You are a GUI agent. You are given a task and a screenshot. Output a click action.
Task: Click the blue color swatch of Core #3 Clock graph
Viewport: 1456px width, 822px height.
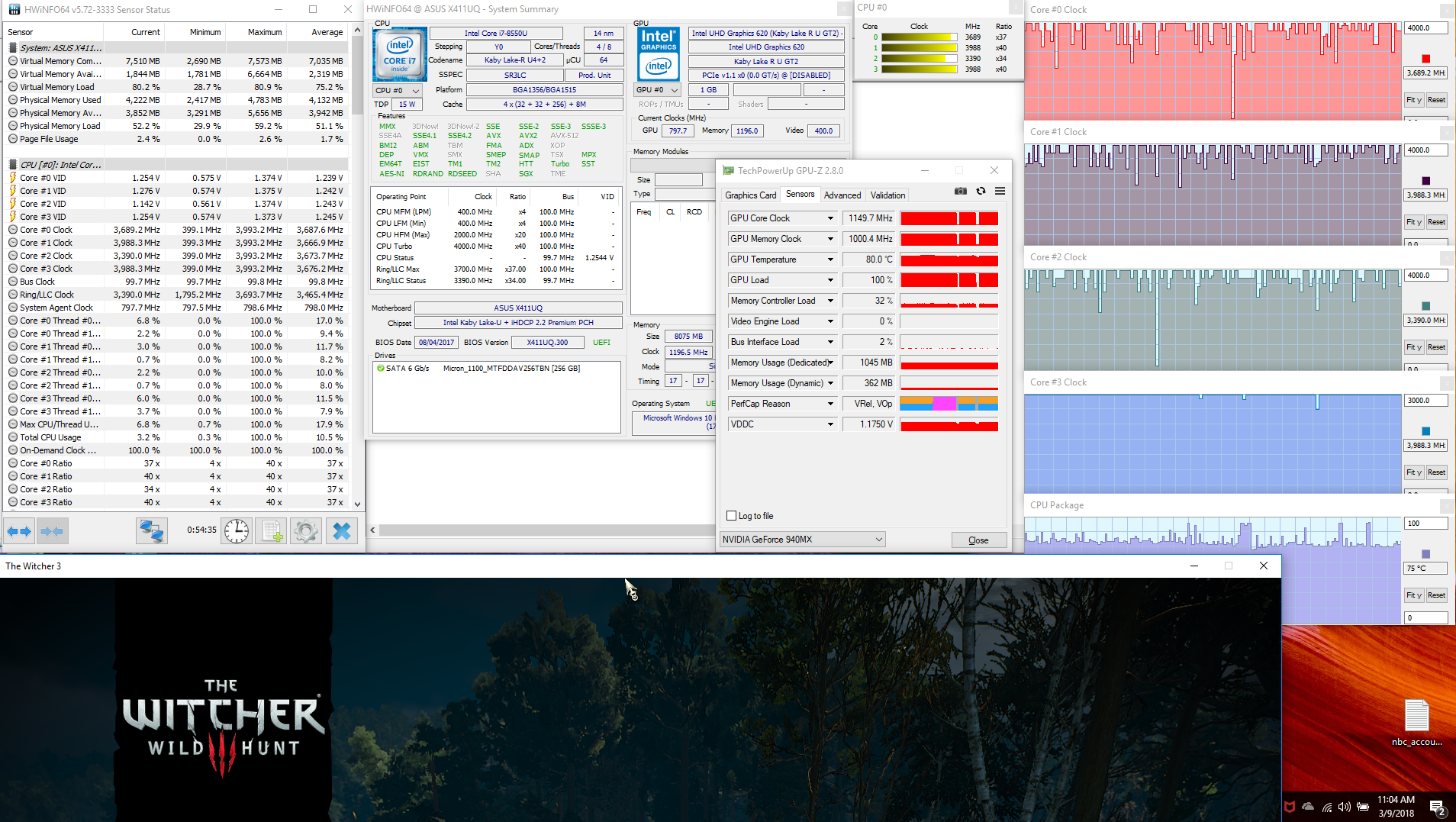[x=1425, y=431]
